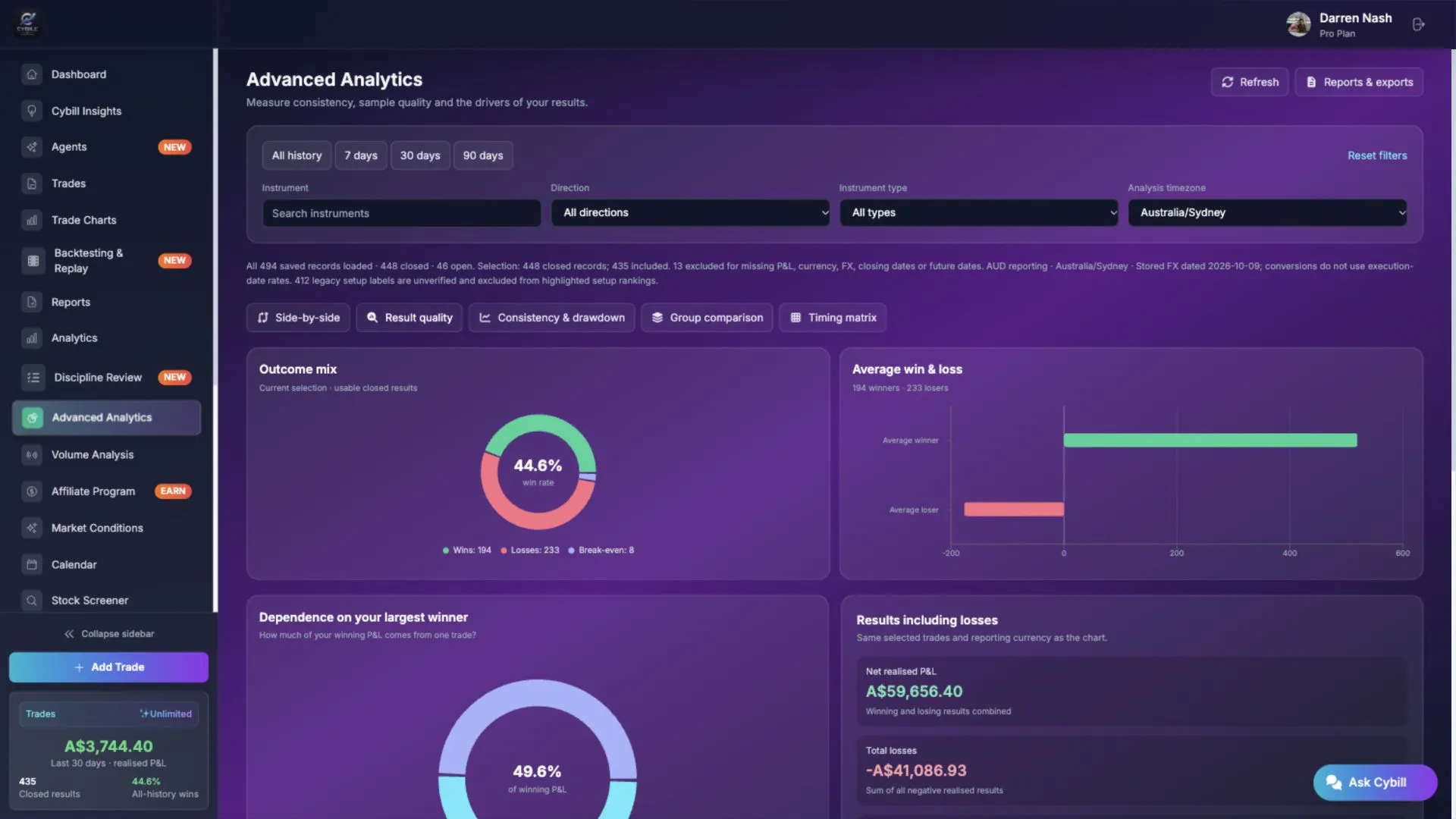Open the Calendar icon in sidebar
The width and height of the screenshot is (1456, 819).
32,564
